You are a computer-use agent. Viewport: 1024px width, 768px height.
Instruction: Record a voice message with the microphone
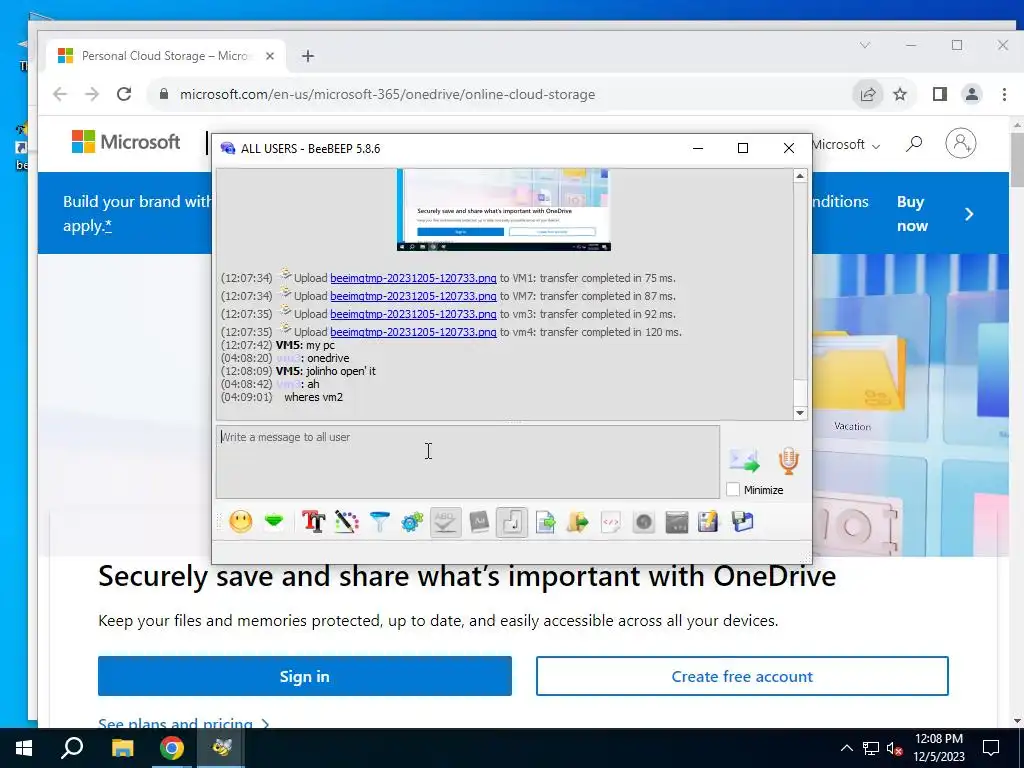click(788, 460)
